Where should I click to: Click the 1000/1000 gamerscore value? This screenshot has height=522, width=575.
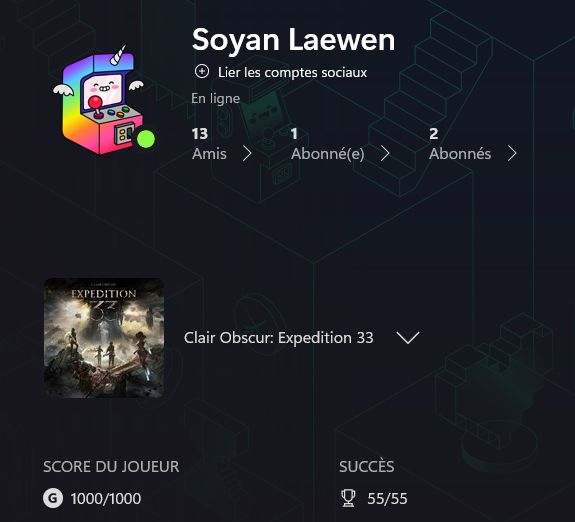[x=106, y=499]
